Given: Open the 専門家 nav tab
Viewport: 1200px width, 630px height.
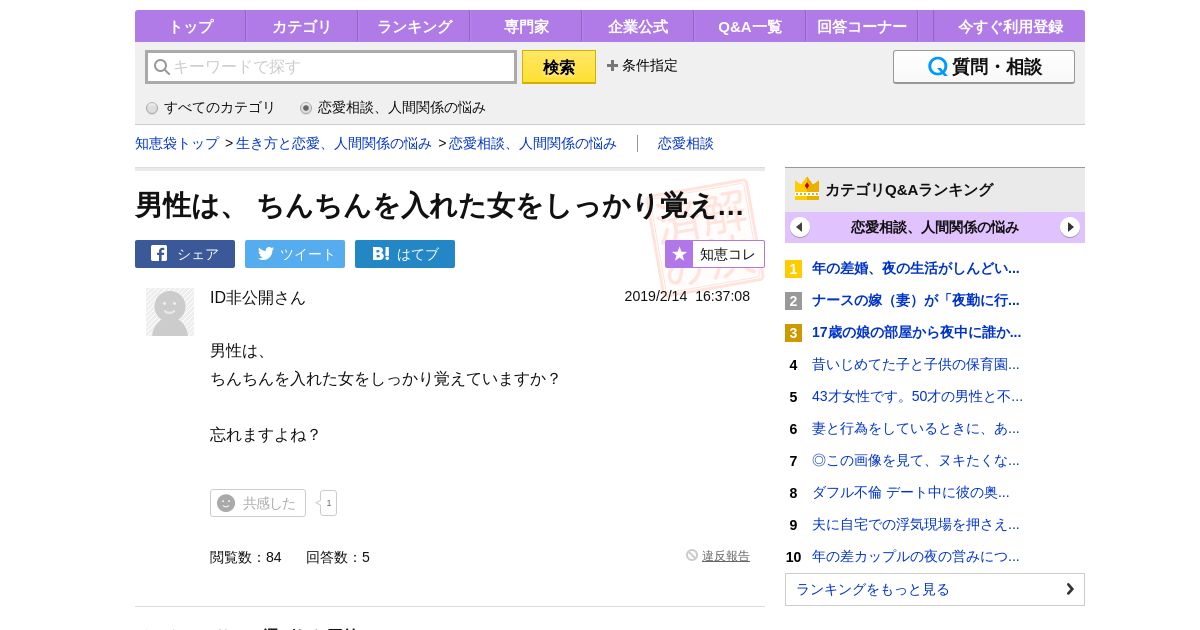Looking at the screenshot, I should point(525,26).
